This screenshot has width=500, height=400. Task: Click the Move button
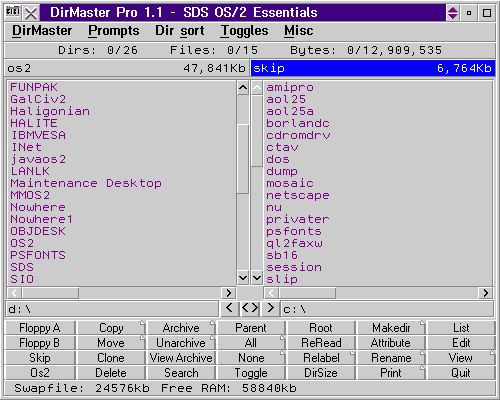(111, 343)
